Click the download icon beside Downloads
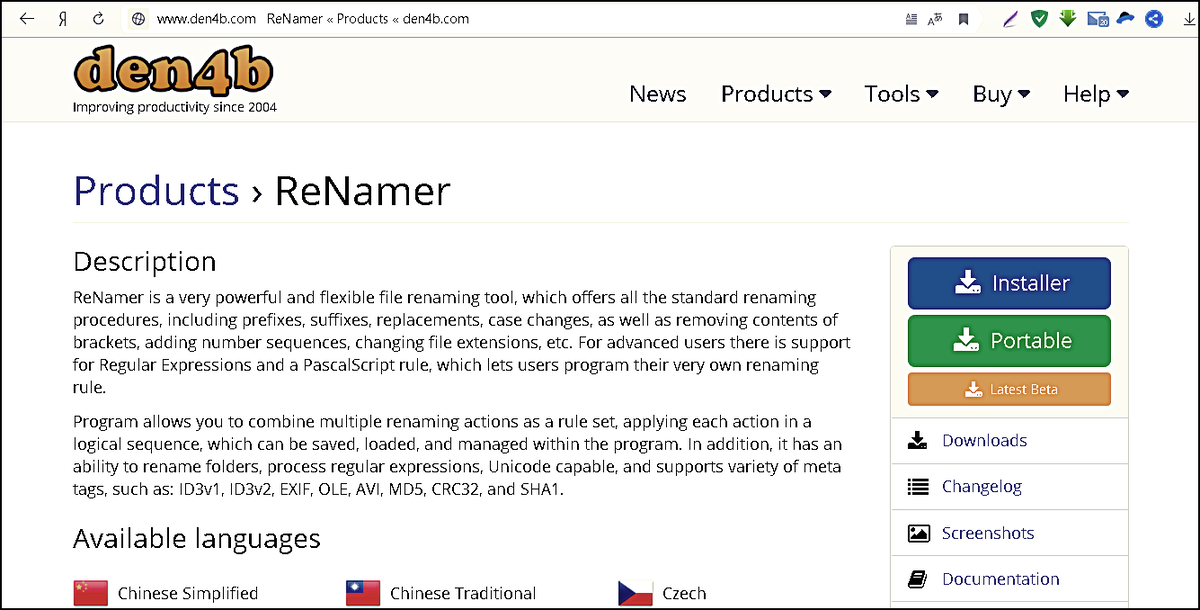This screenshot has width=1200, height=610. (918, 440)
